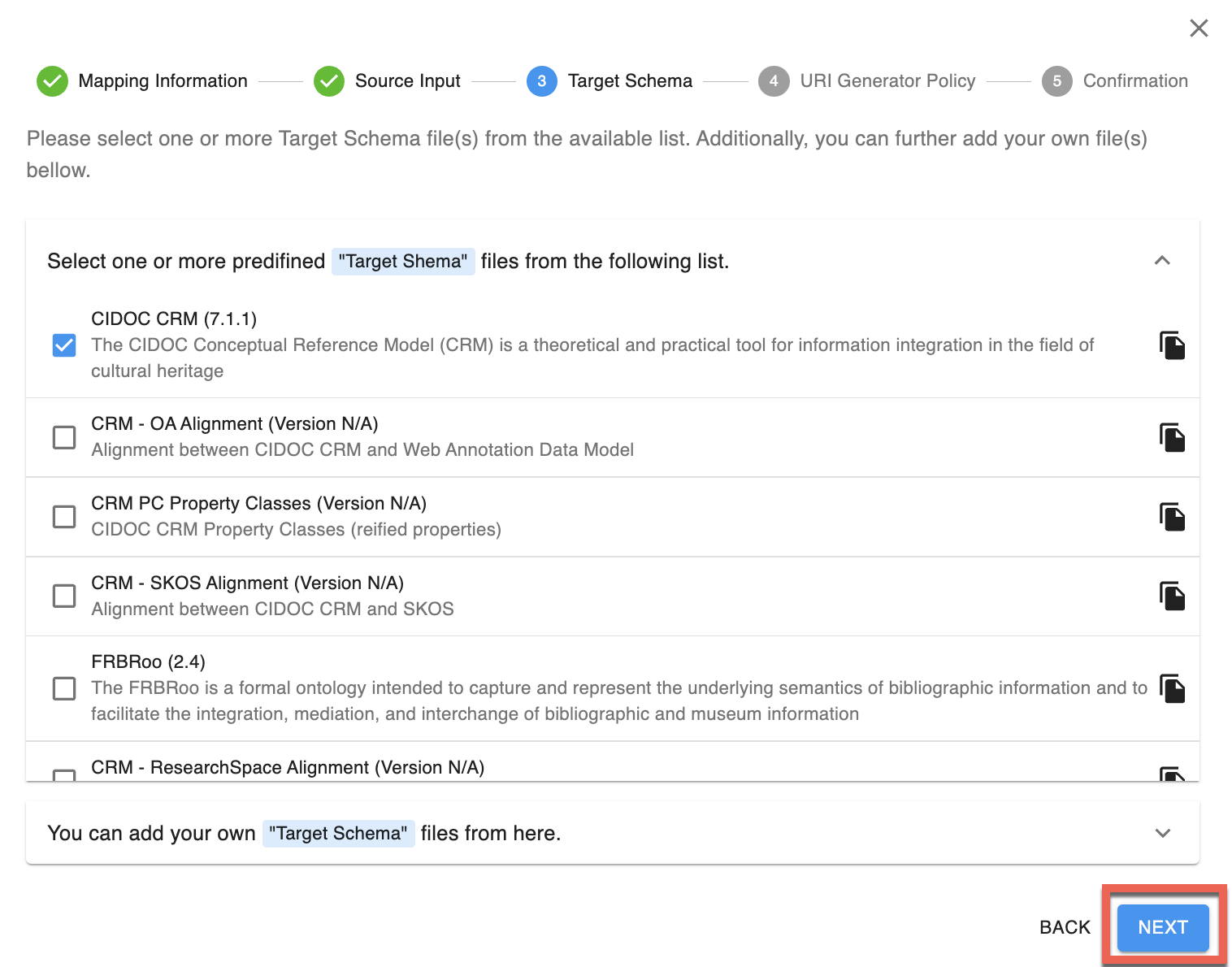Uncheck the CIDOC CRM (7.1.1) checkbox
This screenshot has width=1232, height=967.
64,345
